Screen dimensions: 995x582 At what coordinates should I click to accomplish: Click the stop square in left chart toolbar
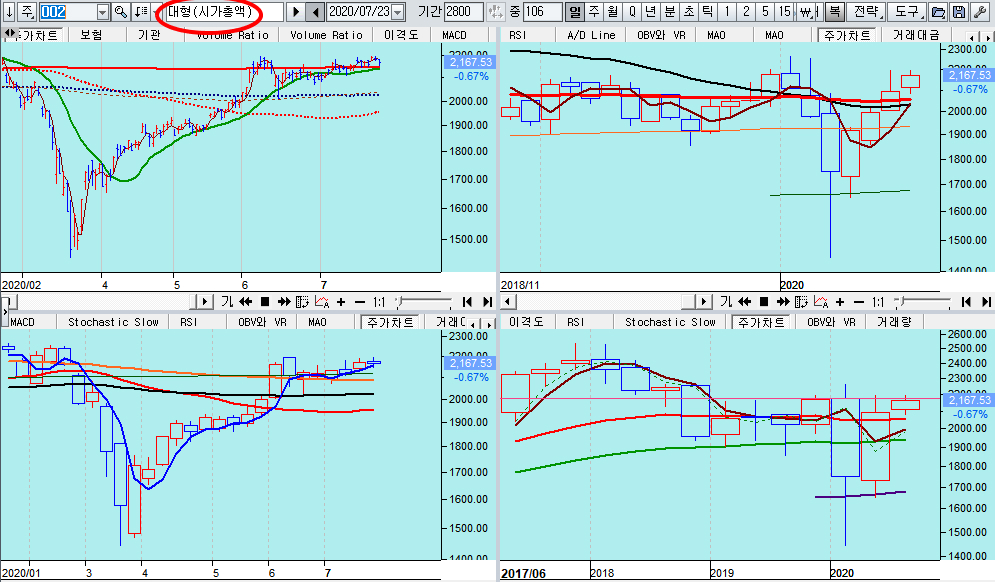click(x=265, y=301)
